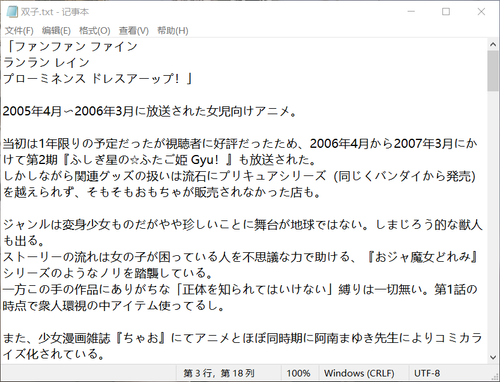Click the line starting 時点で衆人環視の中
Screen dimensions: 500x382
point(114,306)
